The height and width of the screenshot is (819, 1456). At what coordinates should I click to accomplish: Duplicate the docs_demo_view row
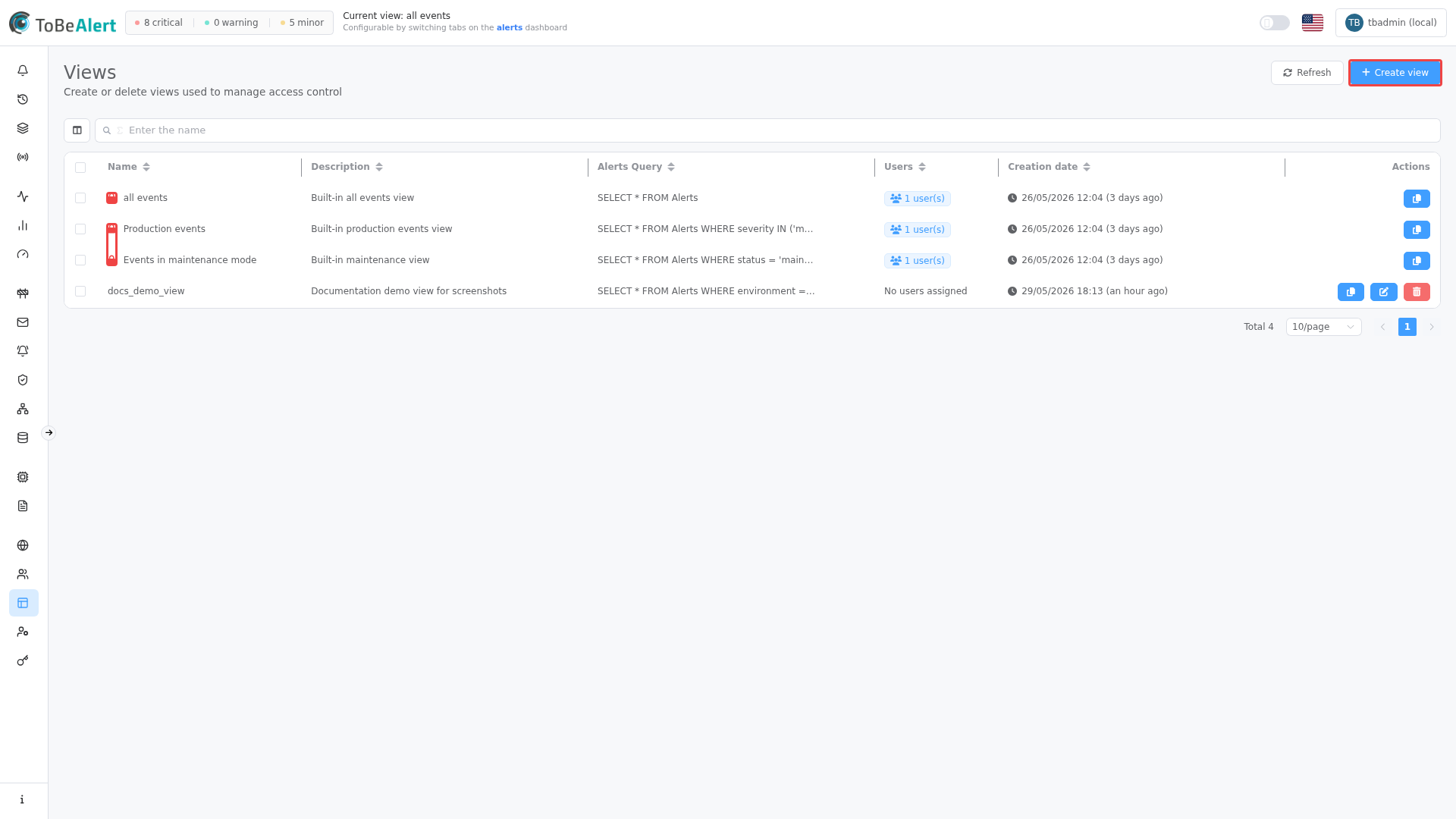pyautogui.click(x=1351, y=292)
